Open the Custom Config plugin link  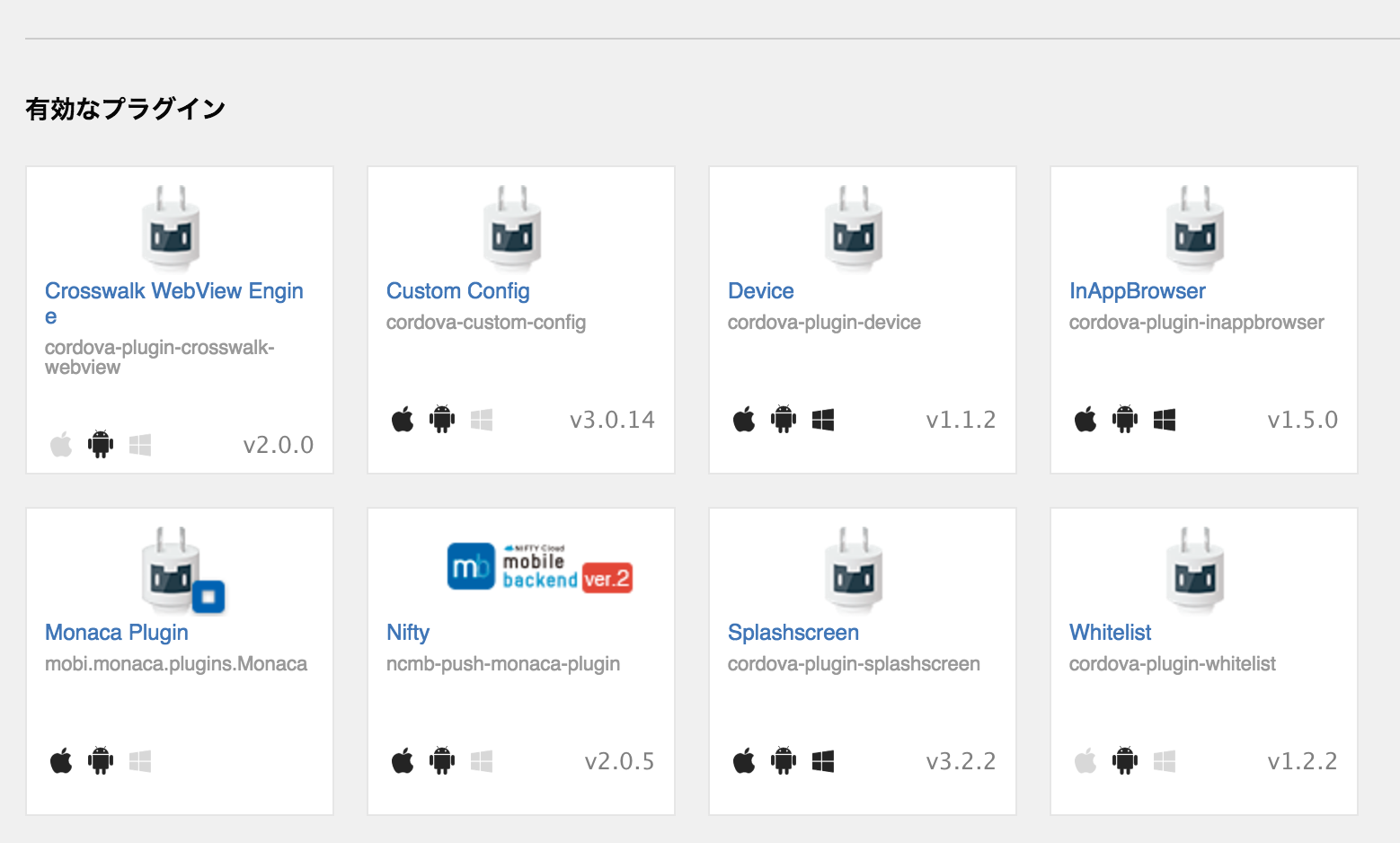click(x=457, y=290)
